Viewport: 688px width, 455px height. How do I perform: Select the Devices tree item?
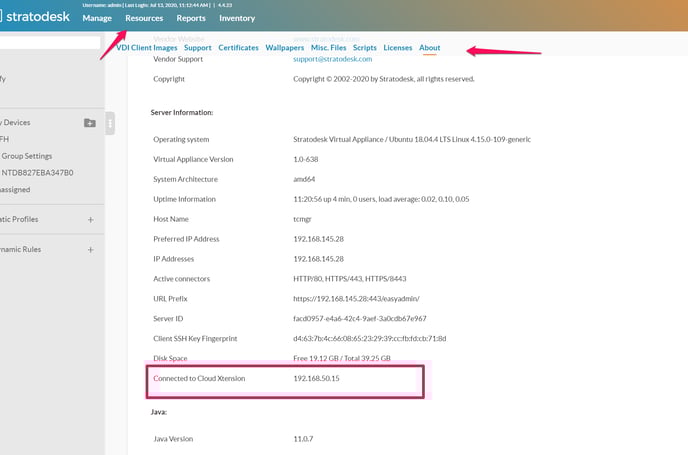pyautogui.click(x=15, y=122)
